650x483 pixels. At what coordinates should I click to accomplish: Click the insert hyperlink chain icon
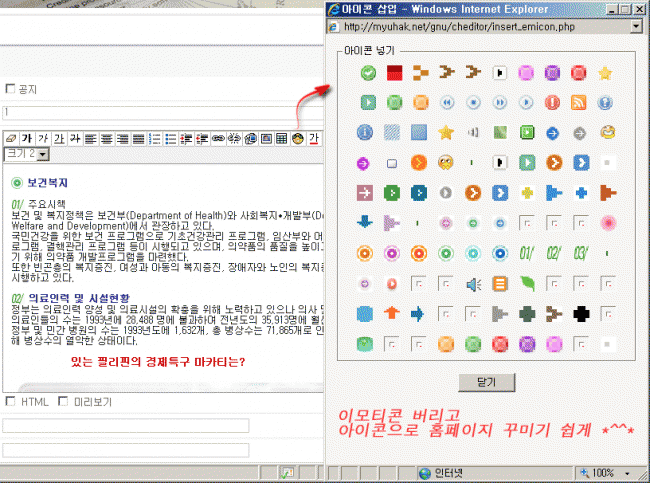click(x=218, y=138)
